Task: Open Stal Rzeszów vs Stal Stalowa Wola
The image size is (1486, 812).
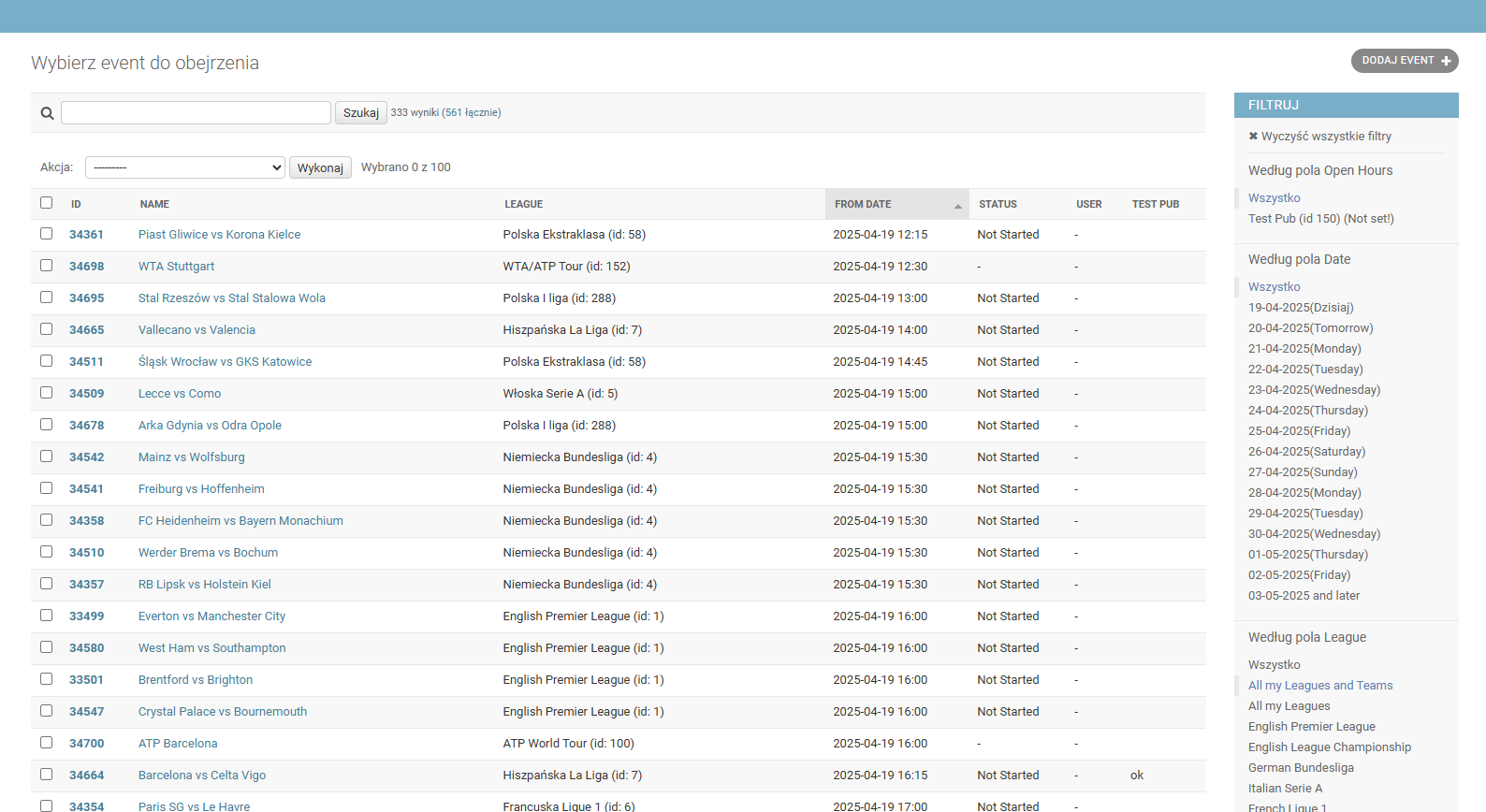Action: pos(232,298)
